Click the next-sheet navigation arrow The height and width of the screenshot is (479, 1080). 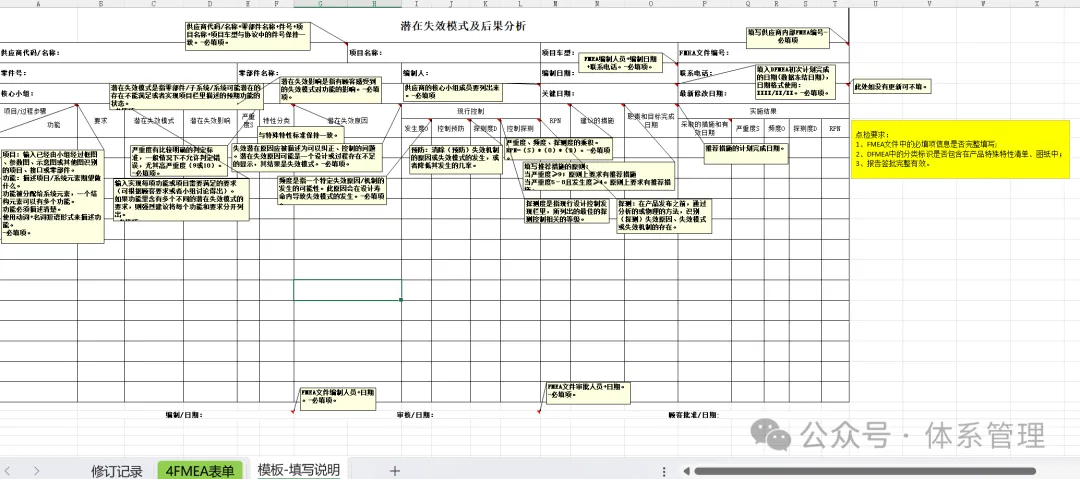coord(36,471)
